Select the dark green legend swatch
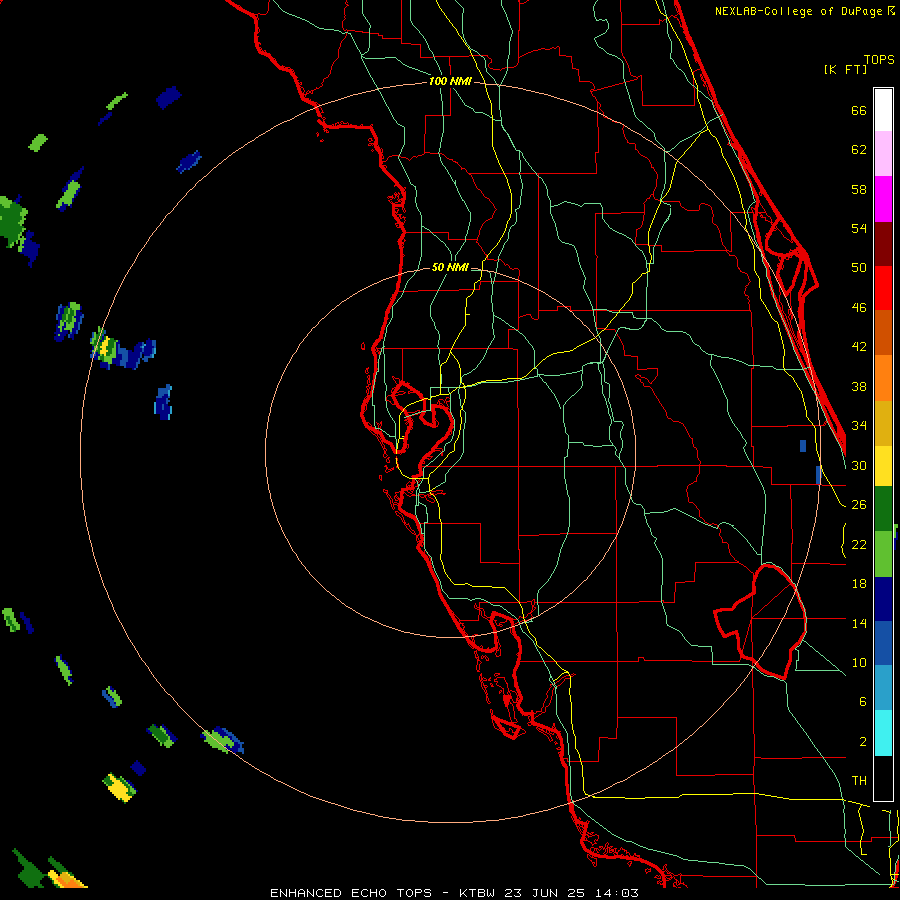The height and width of the screenshot is (900, 900). point(883,509)
